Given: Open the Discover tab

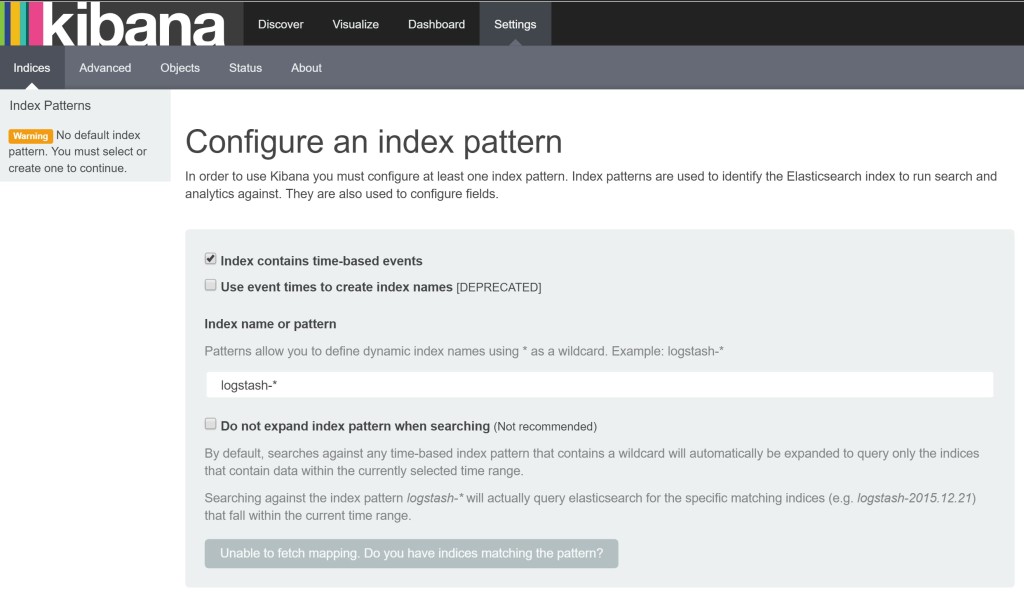Looking at the screenshot, I should (x=280, y=24).
